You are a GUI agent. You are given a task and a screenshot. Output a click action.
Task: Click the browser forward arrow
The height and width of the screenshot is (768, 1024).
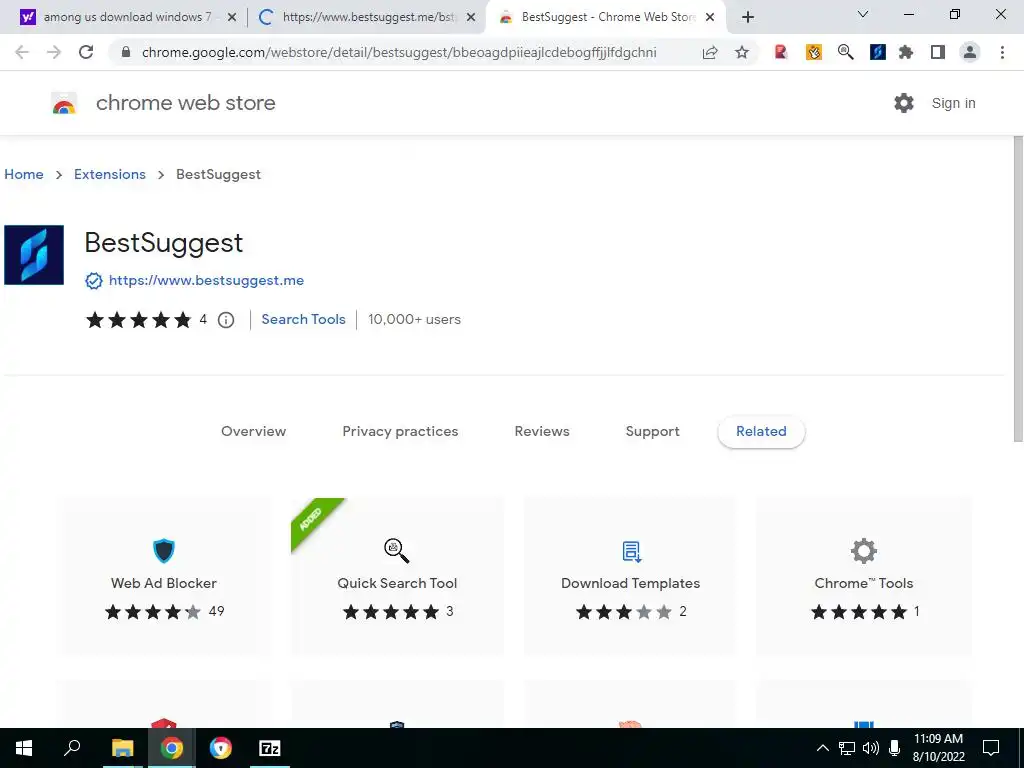(54, 52)
